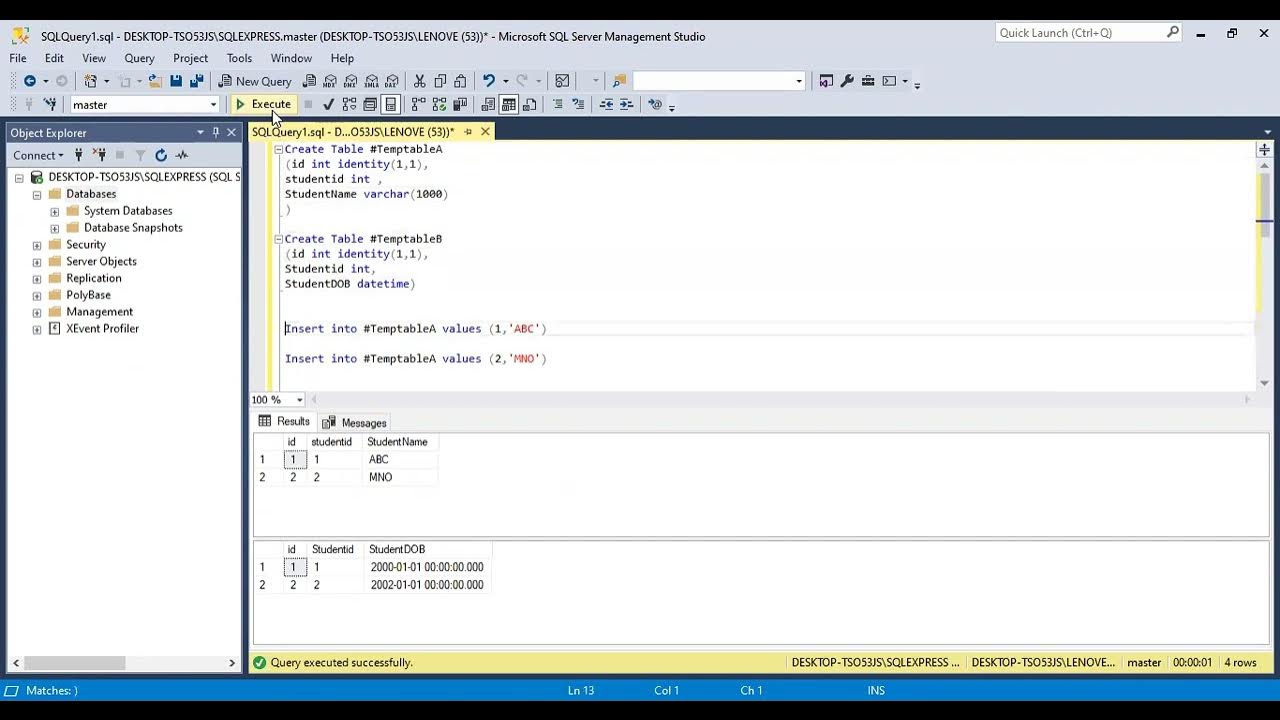Toggle Results to Text mode

tap(488, 104)
